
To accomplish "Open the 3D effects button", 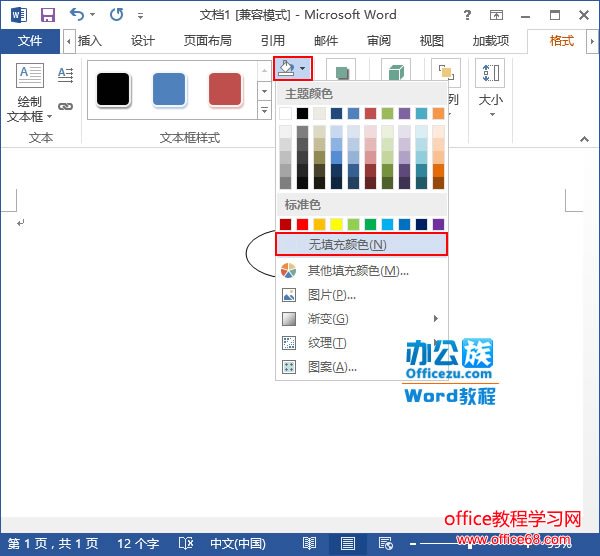I will [396, 72].
